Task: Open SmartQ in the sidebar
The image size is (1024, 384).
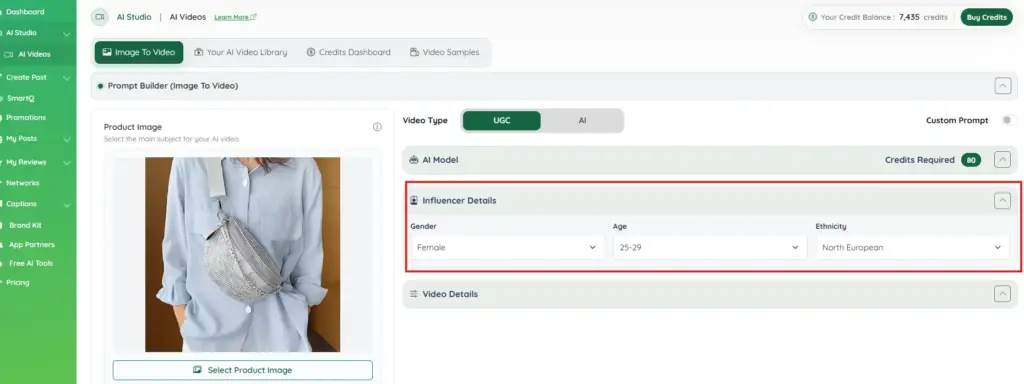Action: 20,98
